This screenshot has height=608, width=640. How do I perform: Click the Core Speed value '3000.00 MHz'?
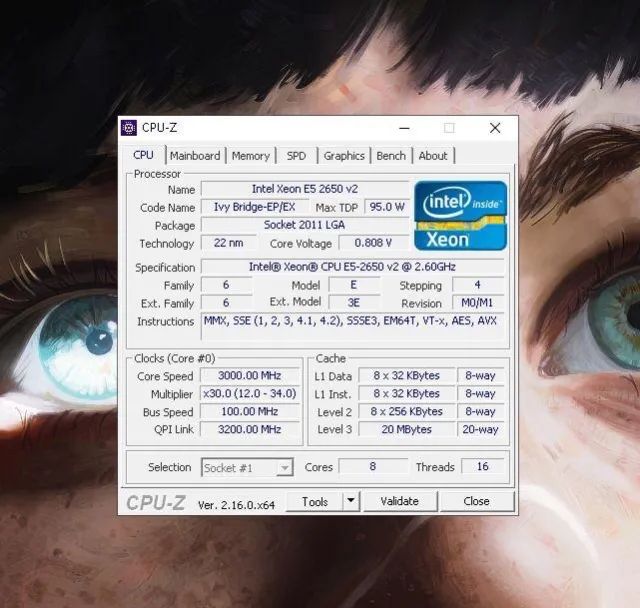point(250,375)
